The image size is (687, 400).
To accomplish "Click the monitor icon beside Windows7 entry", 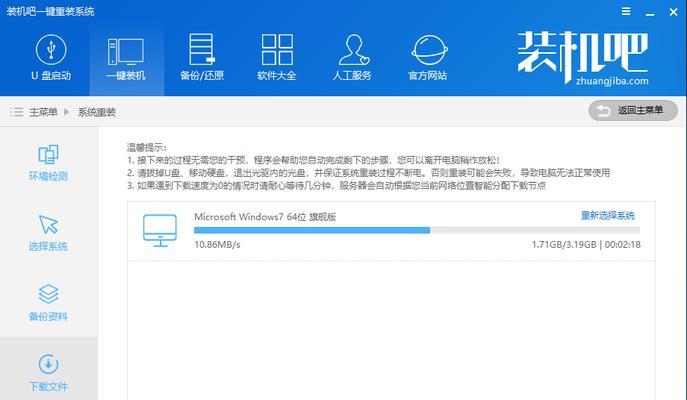I will coord(160,230).
